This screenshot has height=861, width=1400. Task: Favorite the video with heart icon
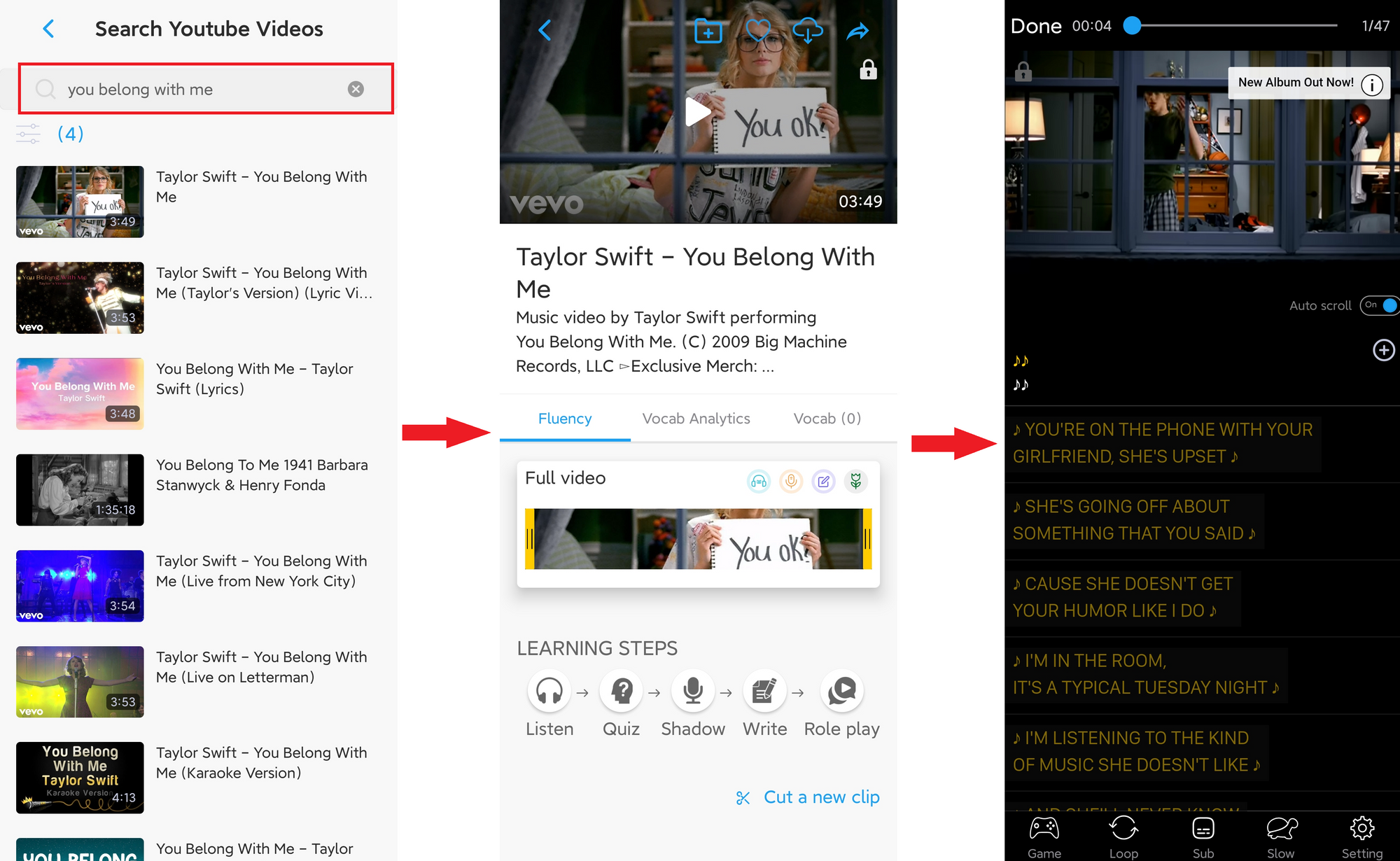(x=757, y=31)
